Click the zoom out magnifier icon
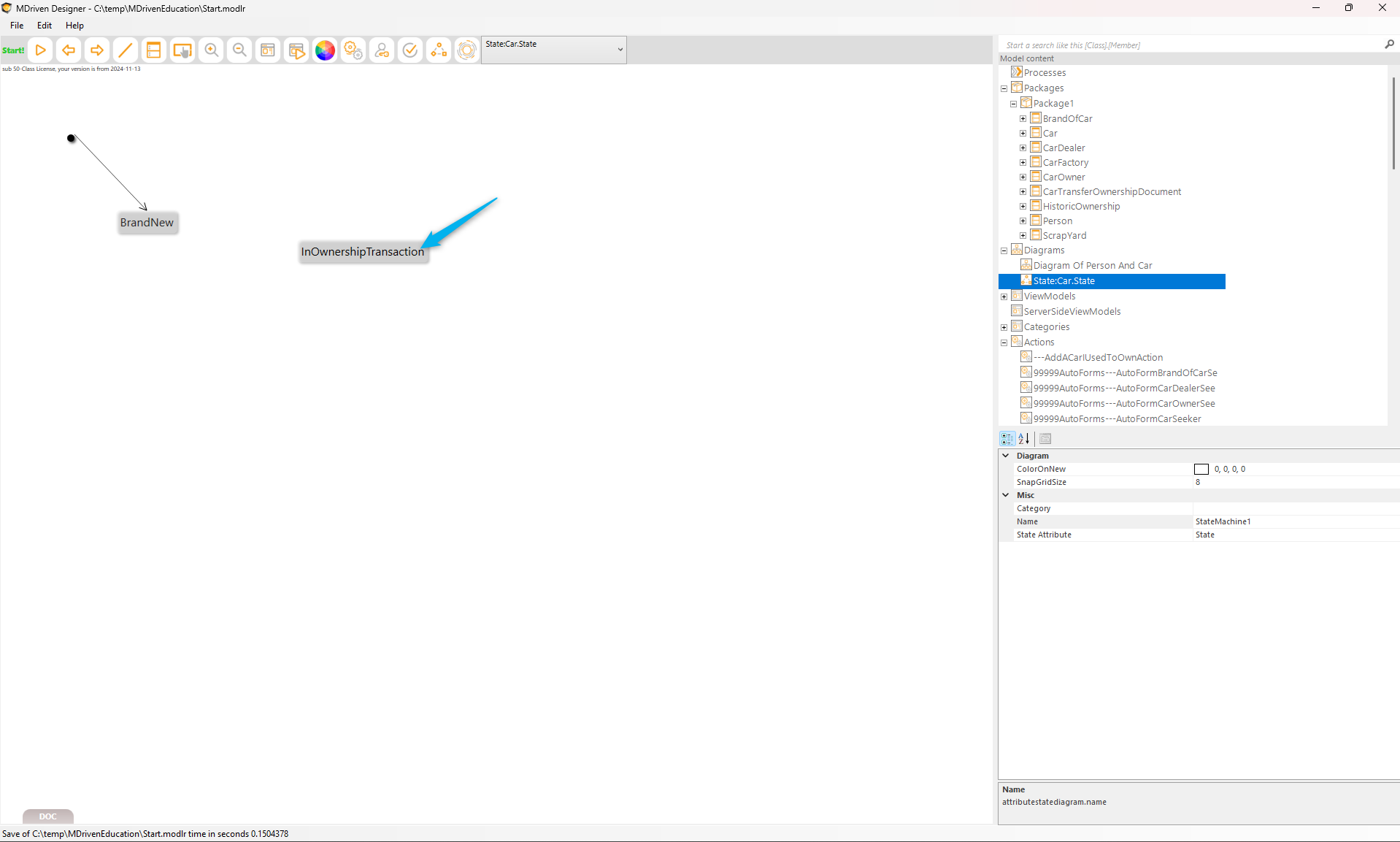The height and width of the screenshot is (842, 1400). pyautogui.click(x=239, y=50)
